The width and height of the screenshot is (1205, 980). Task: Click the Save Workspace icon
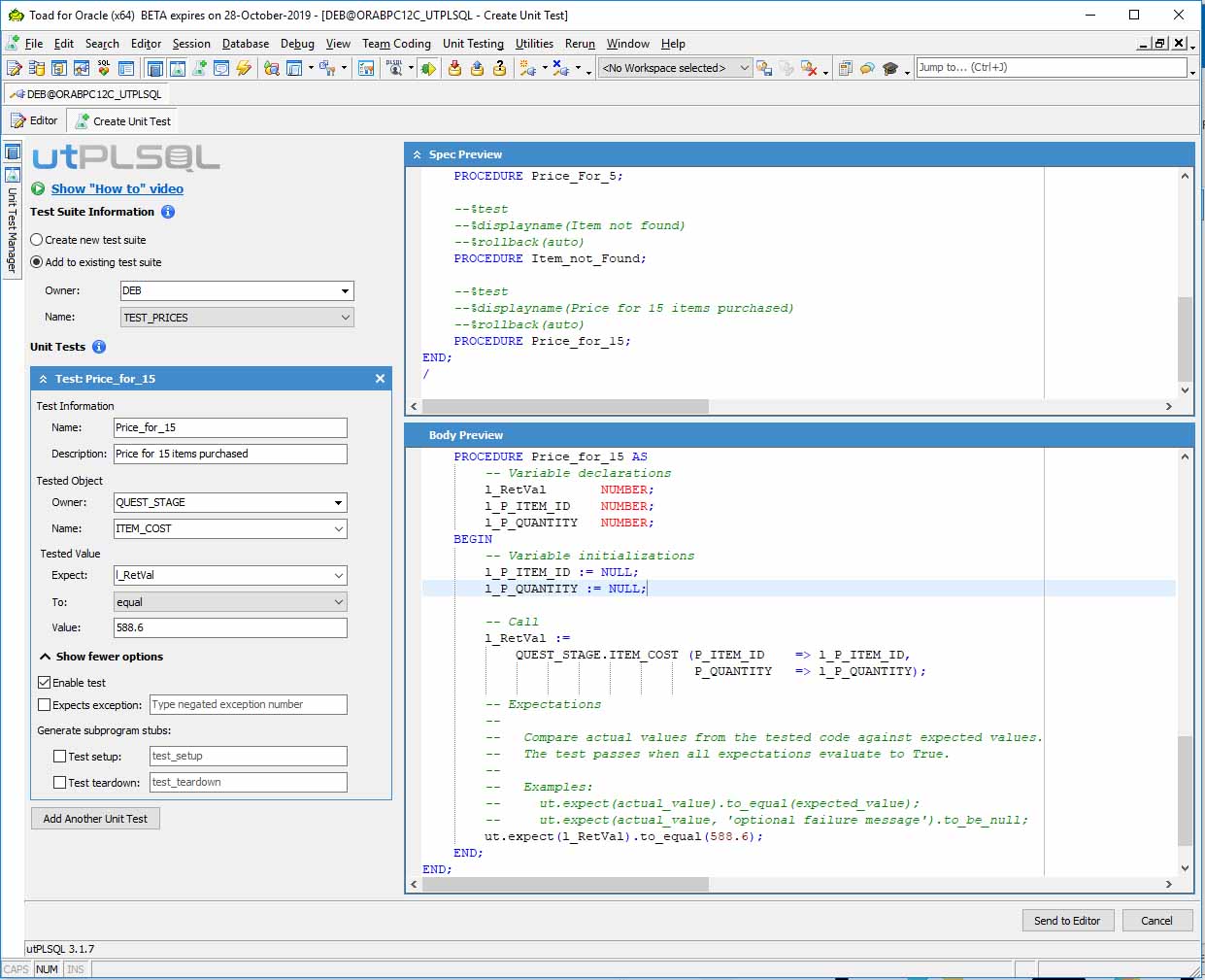click(764, 68)
